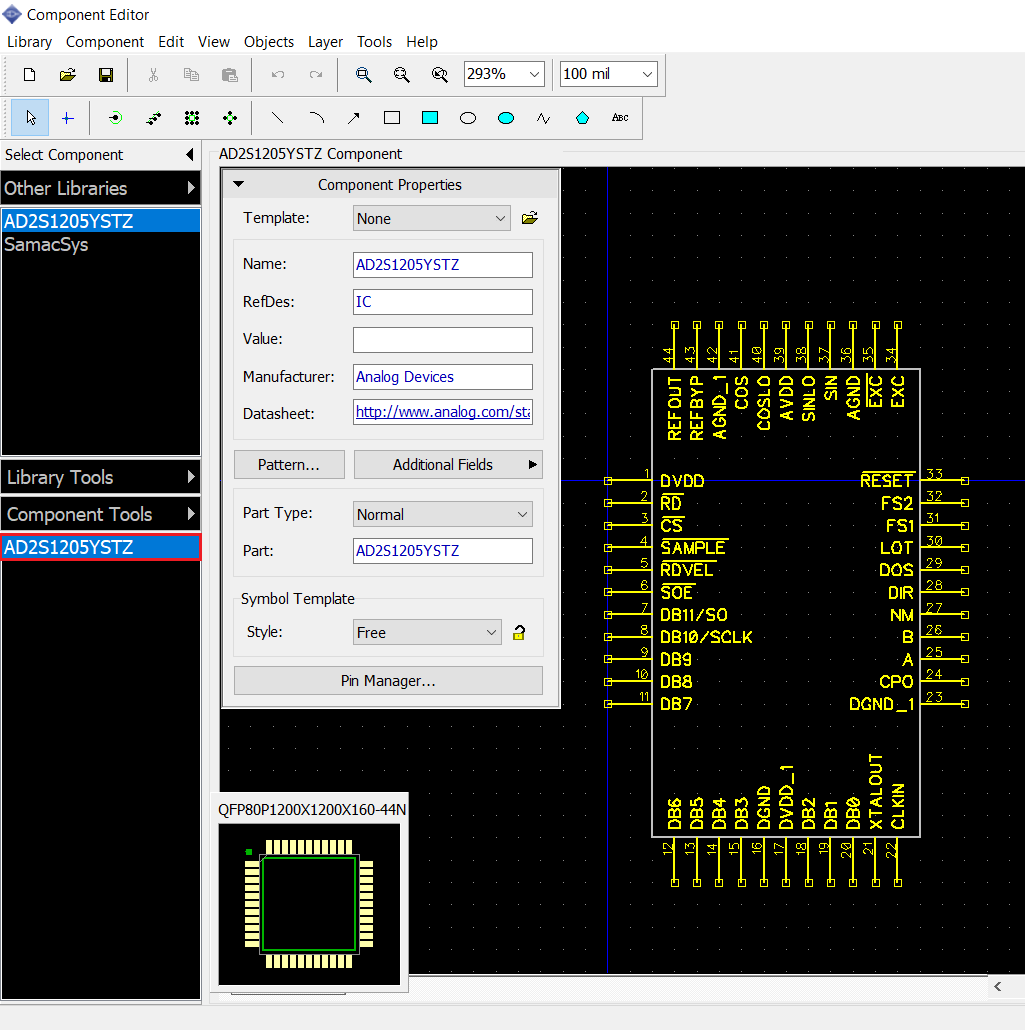Zoom out with magnifier minus icon
The height and width of the screenshot is (1030, 1025).
coord(401,75)
